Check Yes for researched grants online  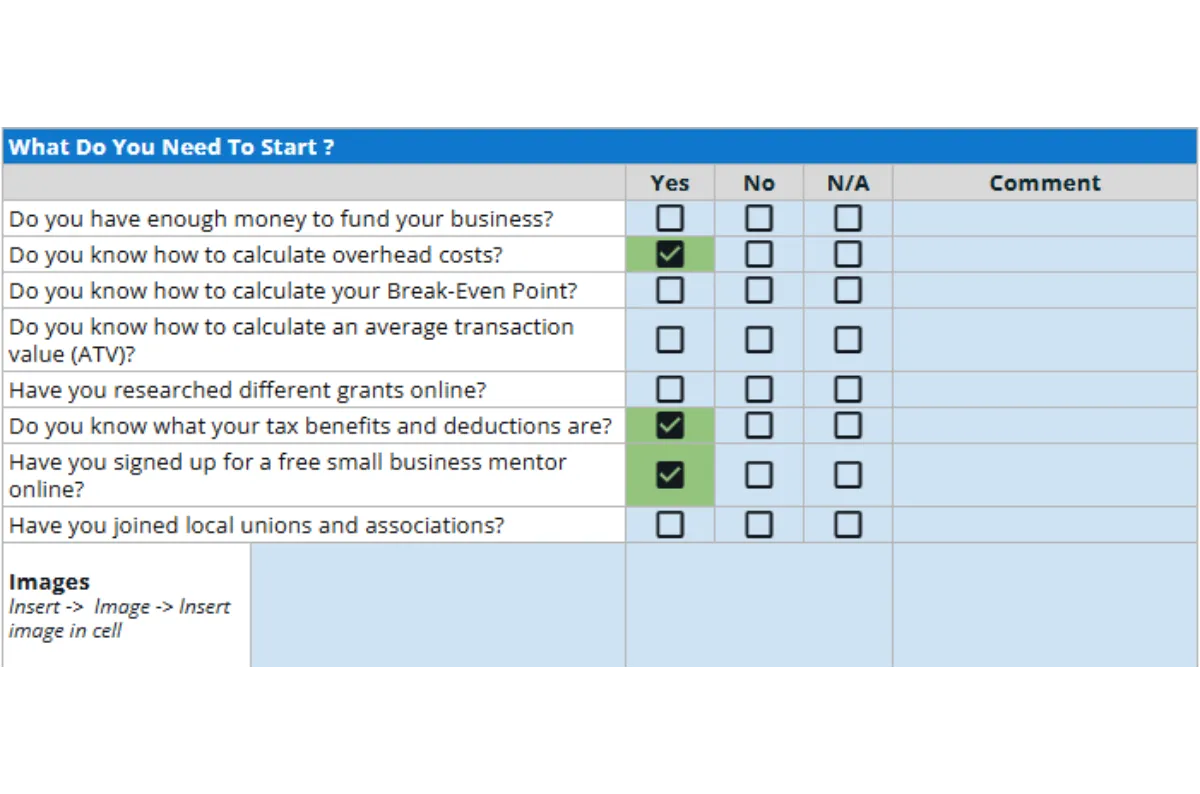(x=669, y=389)
